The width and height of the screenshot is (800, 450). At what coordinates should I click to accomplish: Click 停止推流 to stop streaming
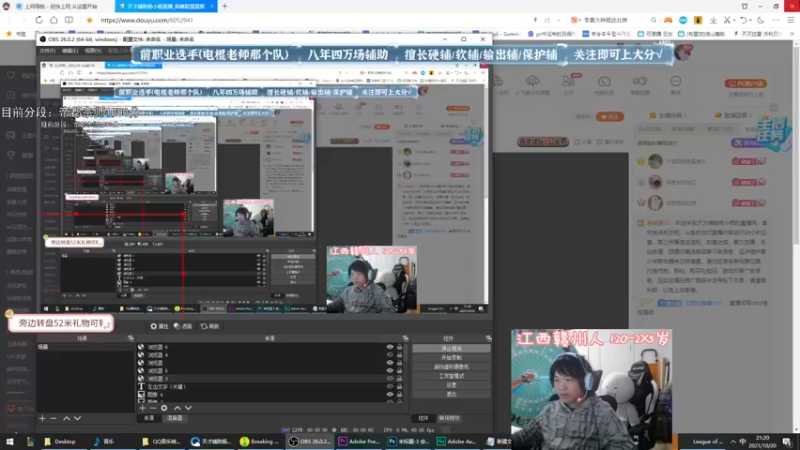[x=452, y=348]
